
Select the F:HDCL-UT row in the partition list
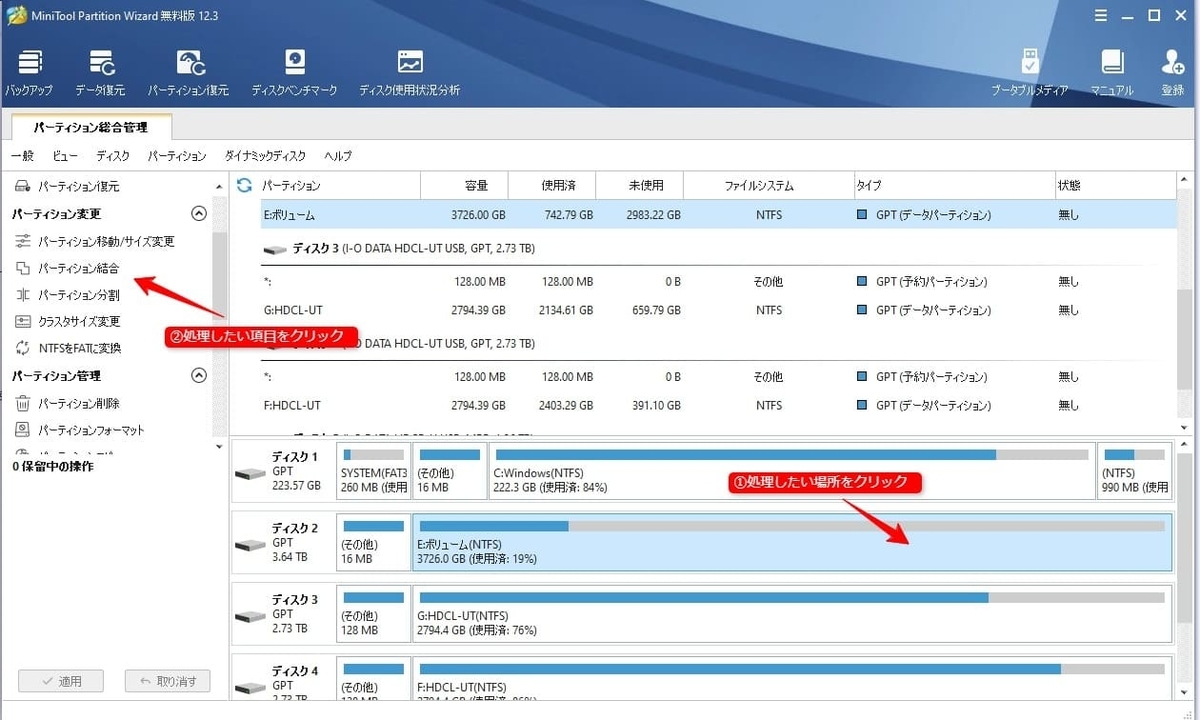718,405
